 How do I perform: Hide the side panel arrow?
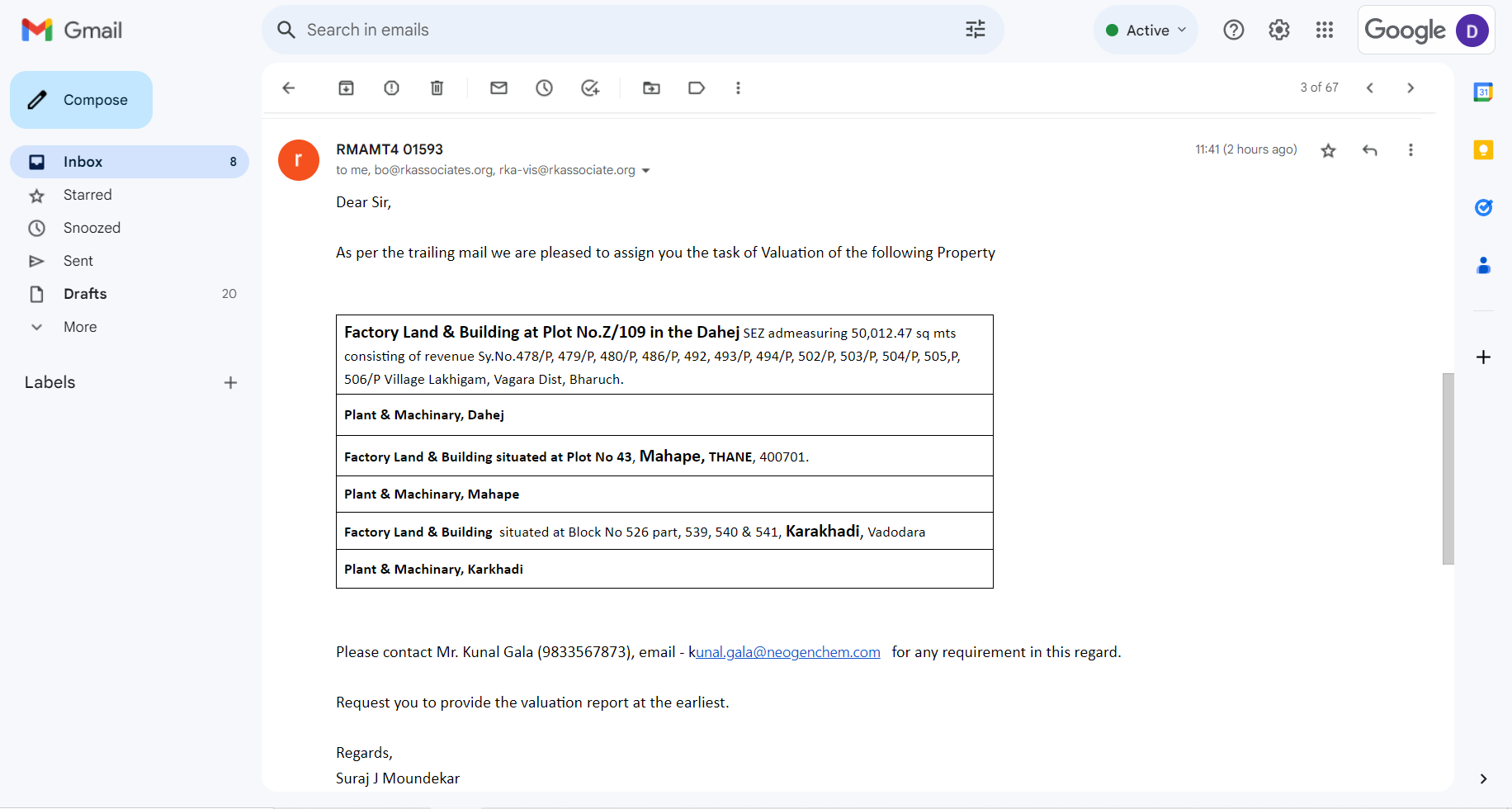click(1483, 778)
